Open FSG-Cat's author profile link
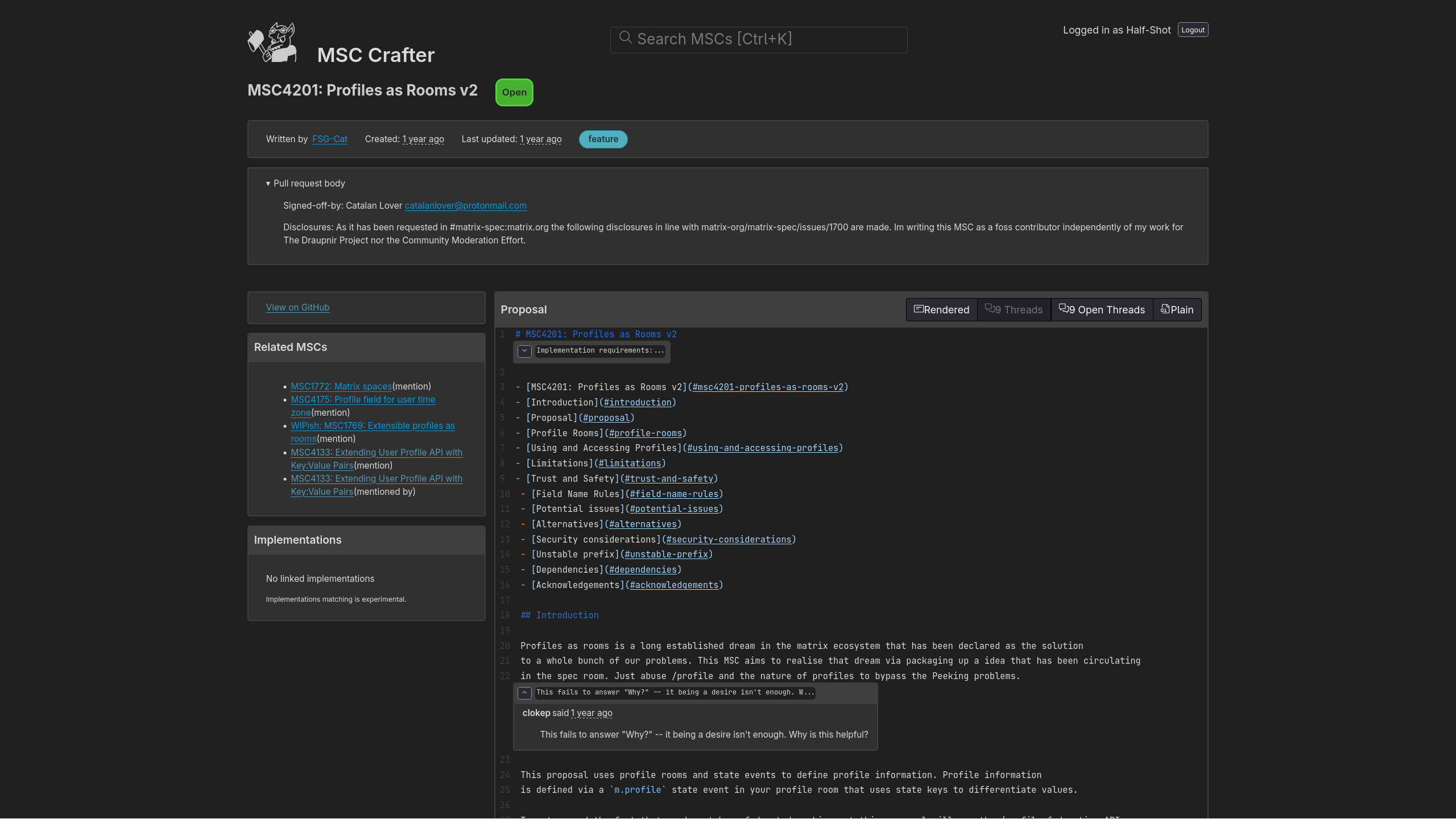 [329, 139]
